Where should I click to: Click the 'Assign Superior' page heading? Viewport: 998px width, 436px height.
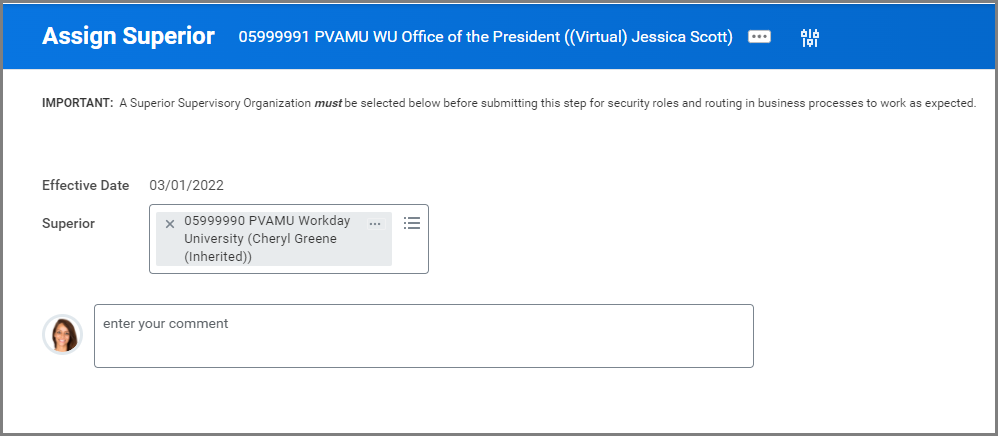tap(128, 37)
